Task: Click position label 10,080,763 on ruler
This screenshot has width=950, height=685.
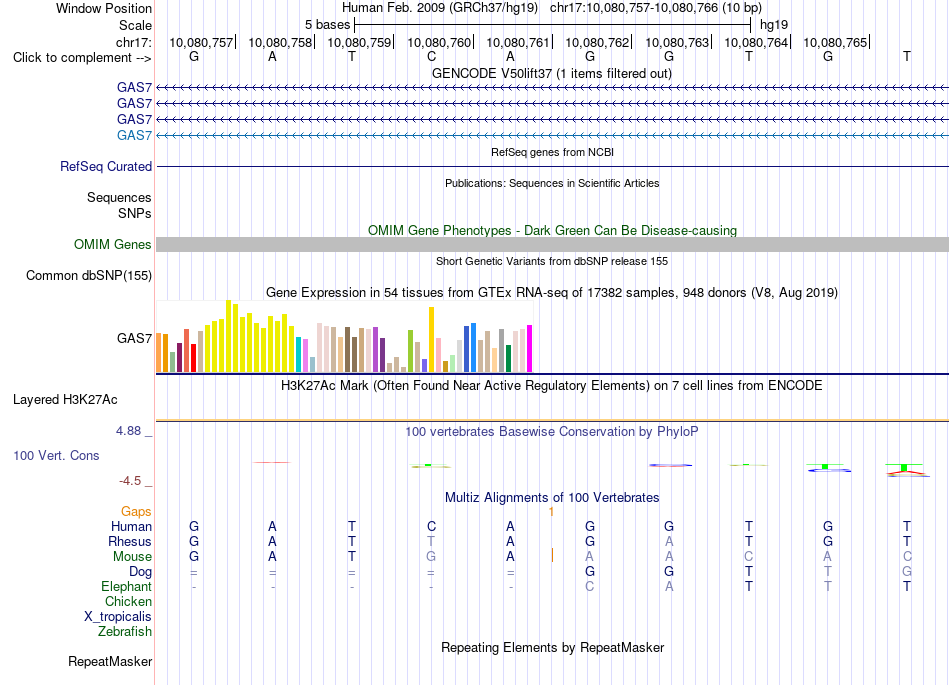Action: click(x=677, y=42)
